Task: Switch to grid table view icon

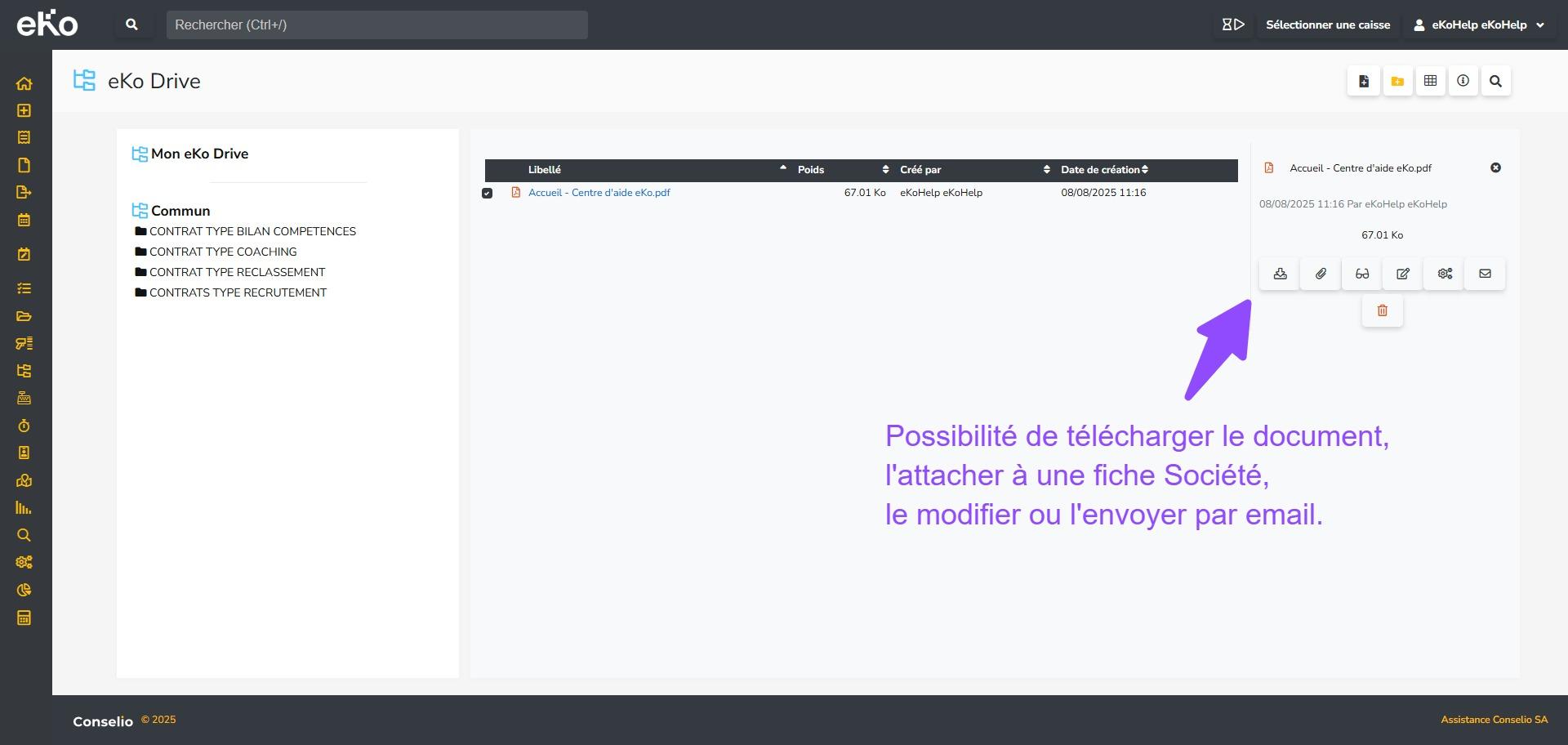Action: [x=1430, y=81]
